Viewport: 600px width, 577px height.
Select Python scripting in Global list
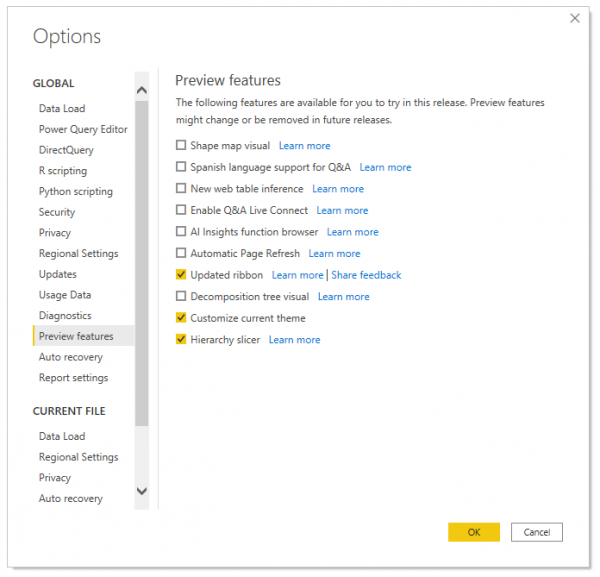point(76,191)
